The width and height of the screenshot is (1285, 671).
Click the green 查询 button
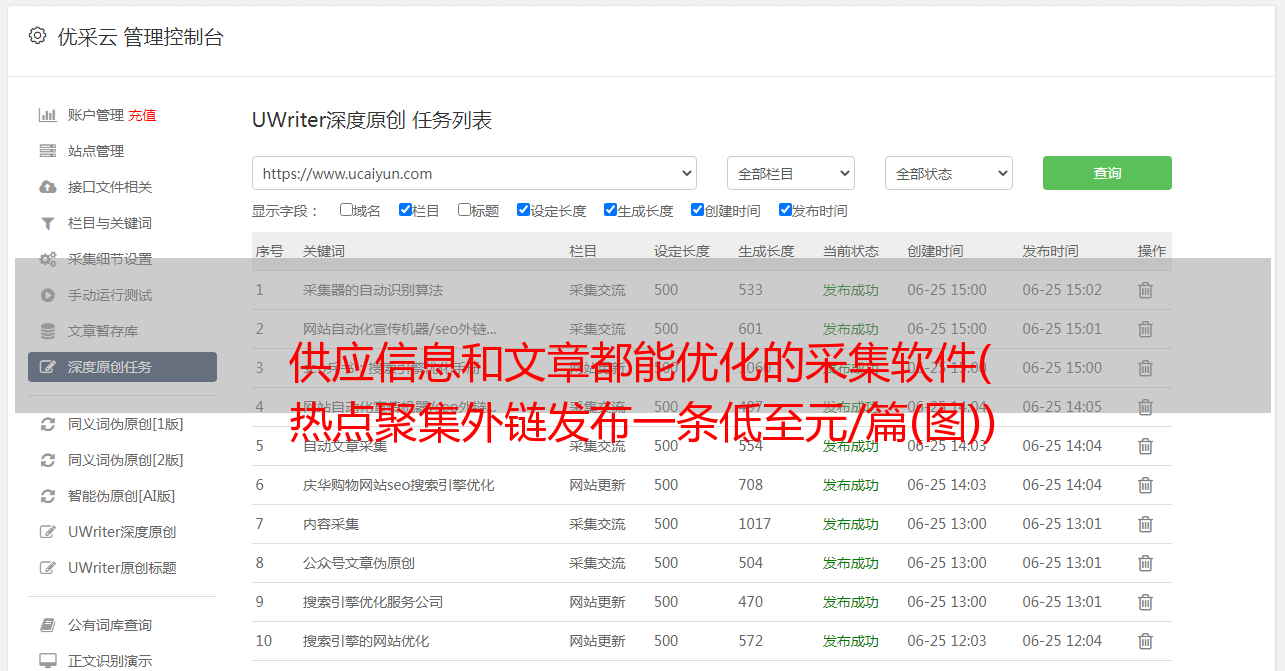(1106, 173)
